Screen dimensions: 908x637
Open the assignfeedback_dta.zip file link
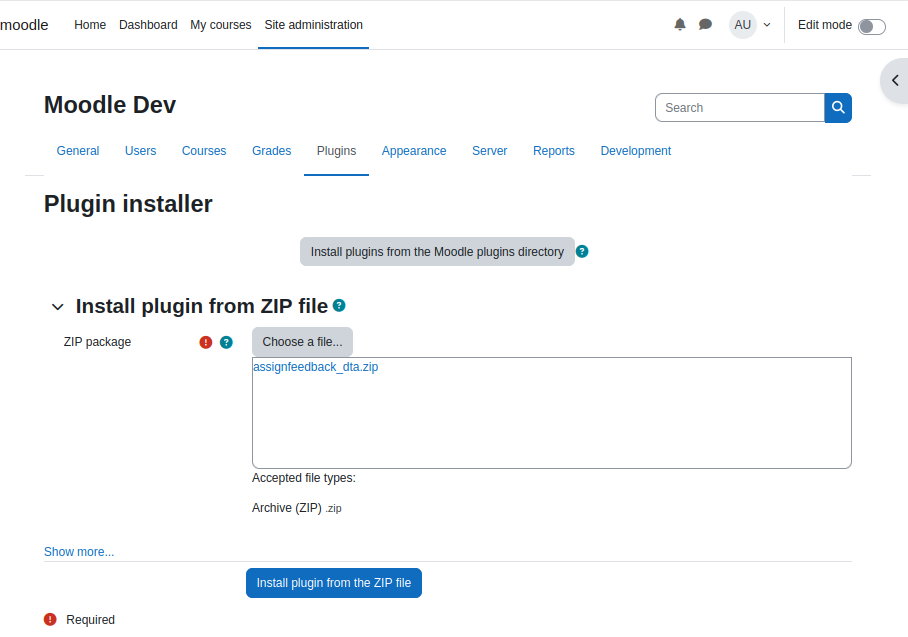tap(316, 367)
